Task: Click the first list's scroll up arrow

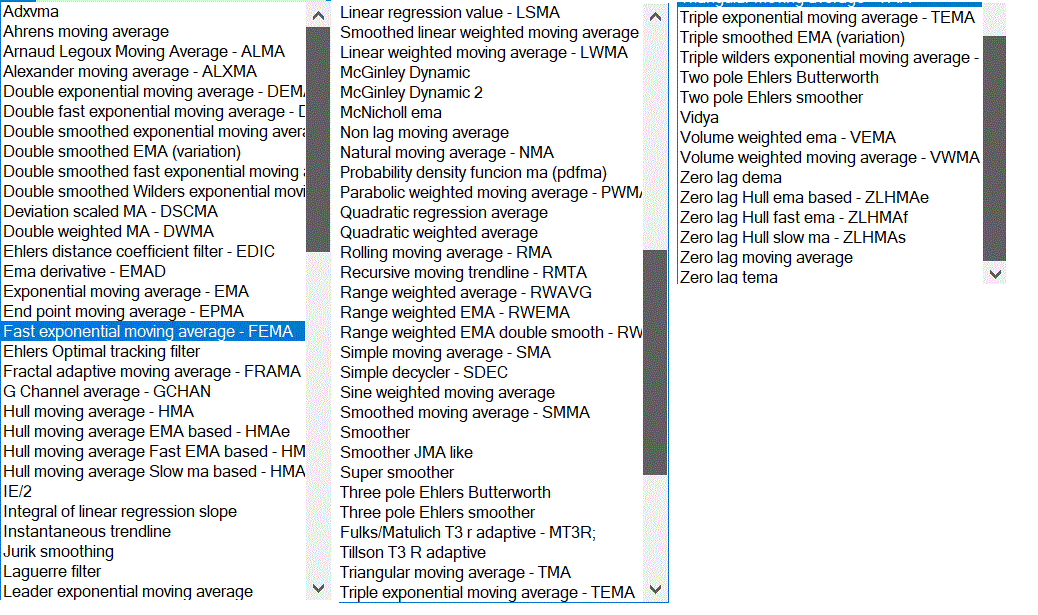Action: tap(318, 17)
